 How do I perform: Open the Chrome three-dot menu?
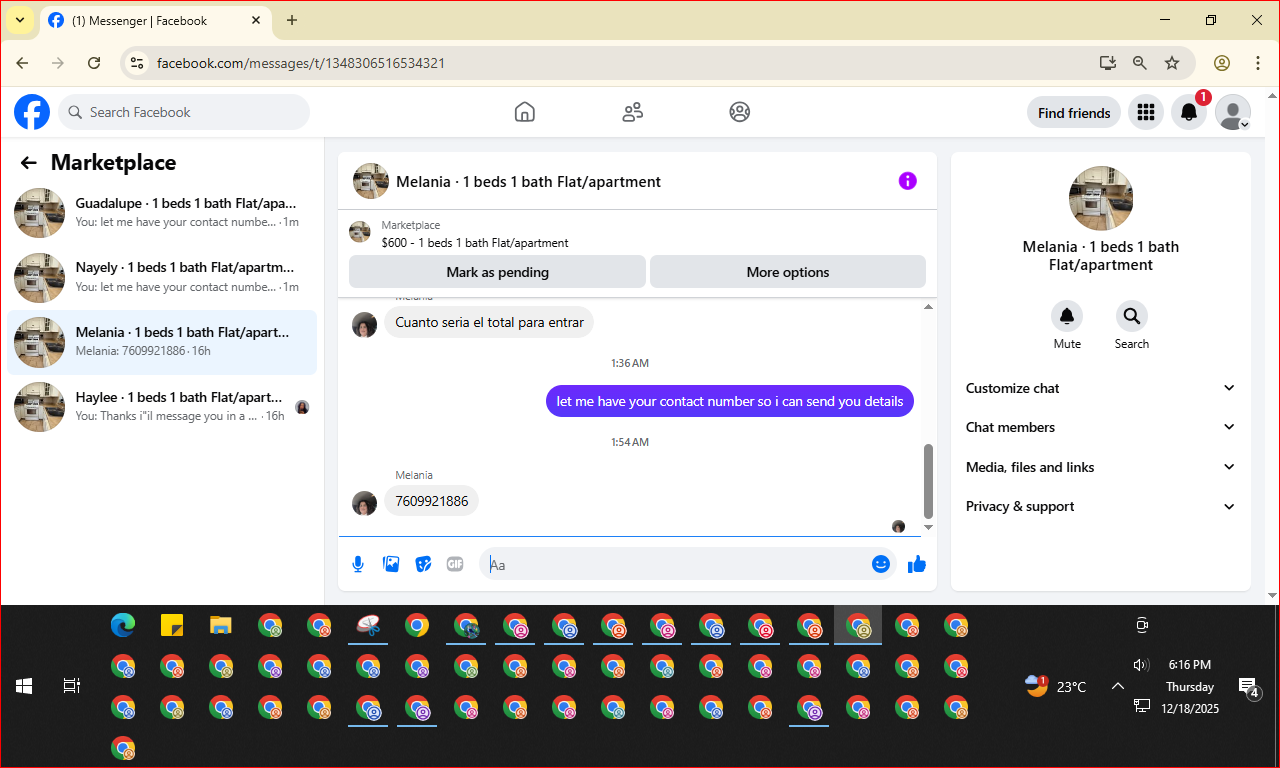[x=1258, y=63]
